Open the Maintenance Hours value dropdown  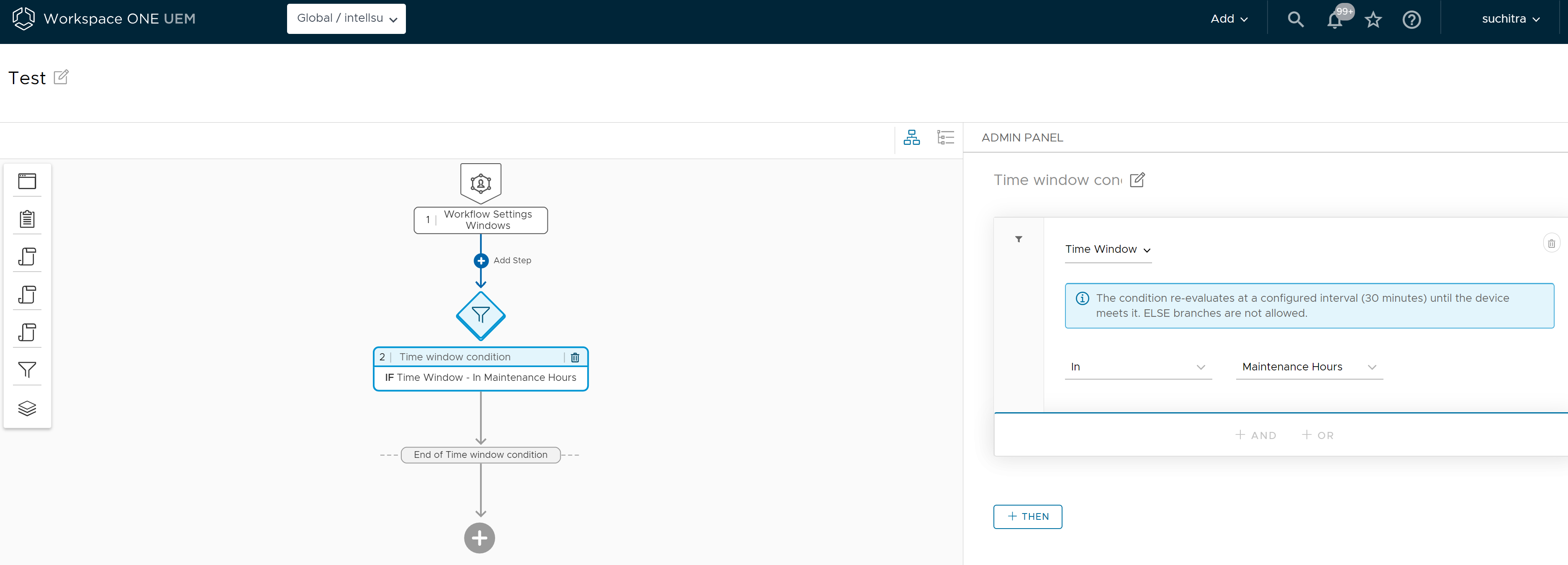(1309, 367)
